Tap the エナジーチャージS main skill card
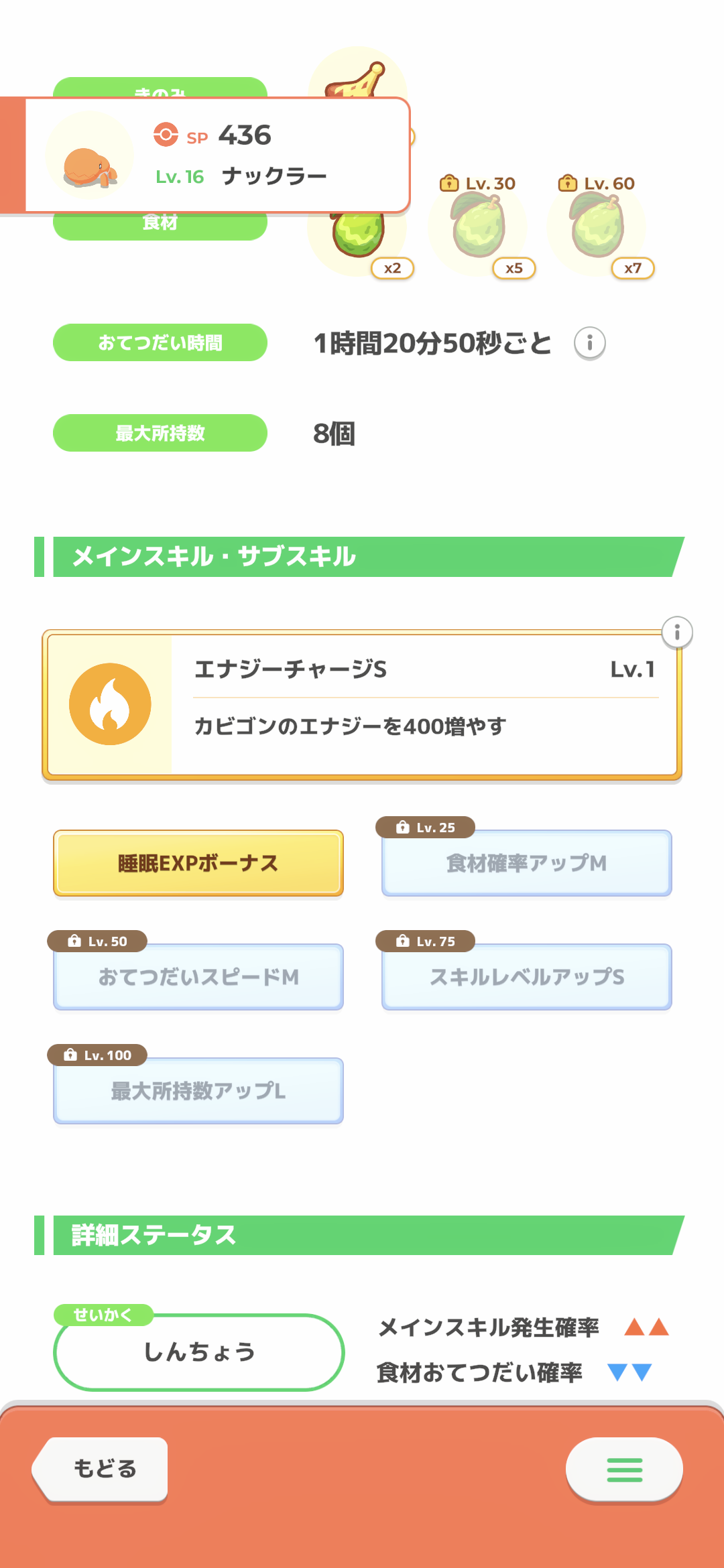The height and width of the screenshot is (1568, 724). pos(424,705)
